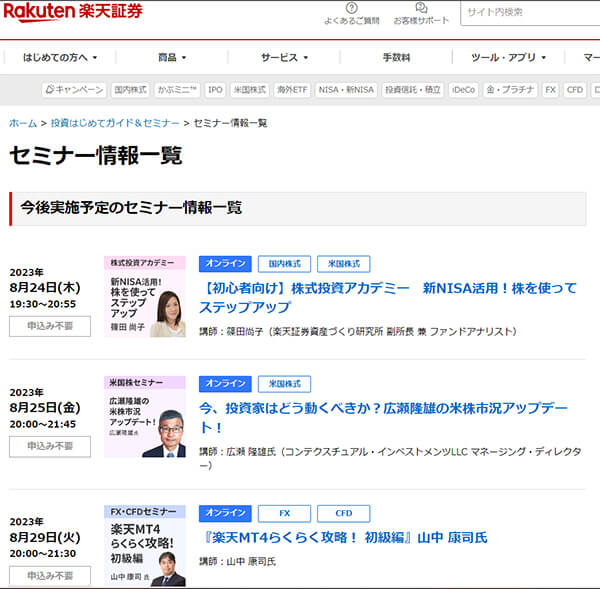The image size is (600, 589).
Task: Open the お客様サポート chat icon
Action: (x=421, y=8)
